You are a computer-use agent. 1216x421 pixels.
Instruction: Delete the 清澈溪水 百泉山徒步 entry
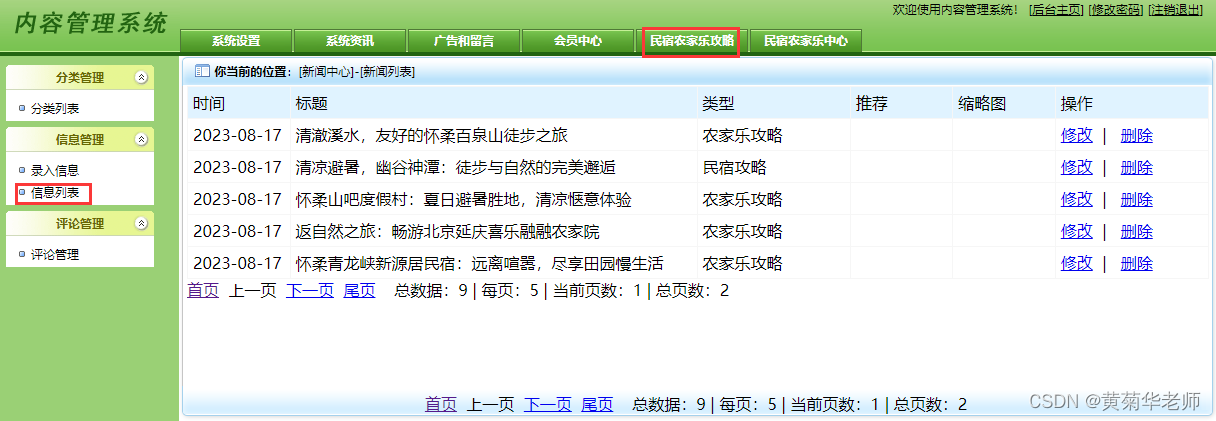pyautogui.click(x=1137, y=136)
